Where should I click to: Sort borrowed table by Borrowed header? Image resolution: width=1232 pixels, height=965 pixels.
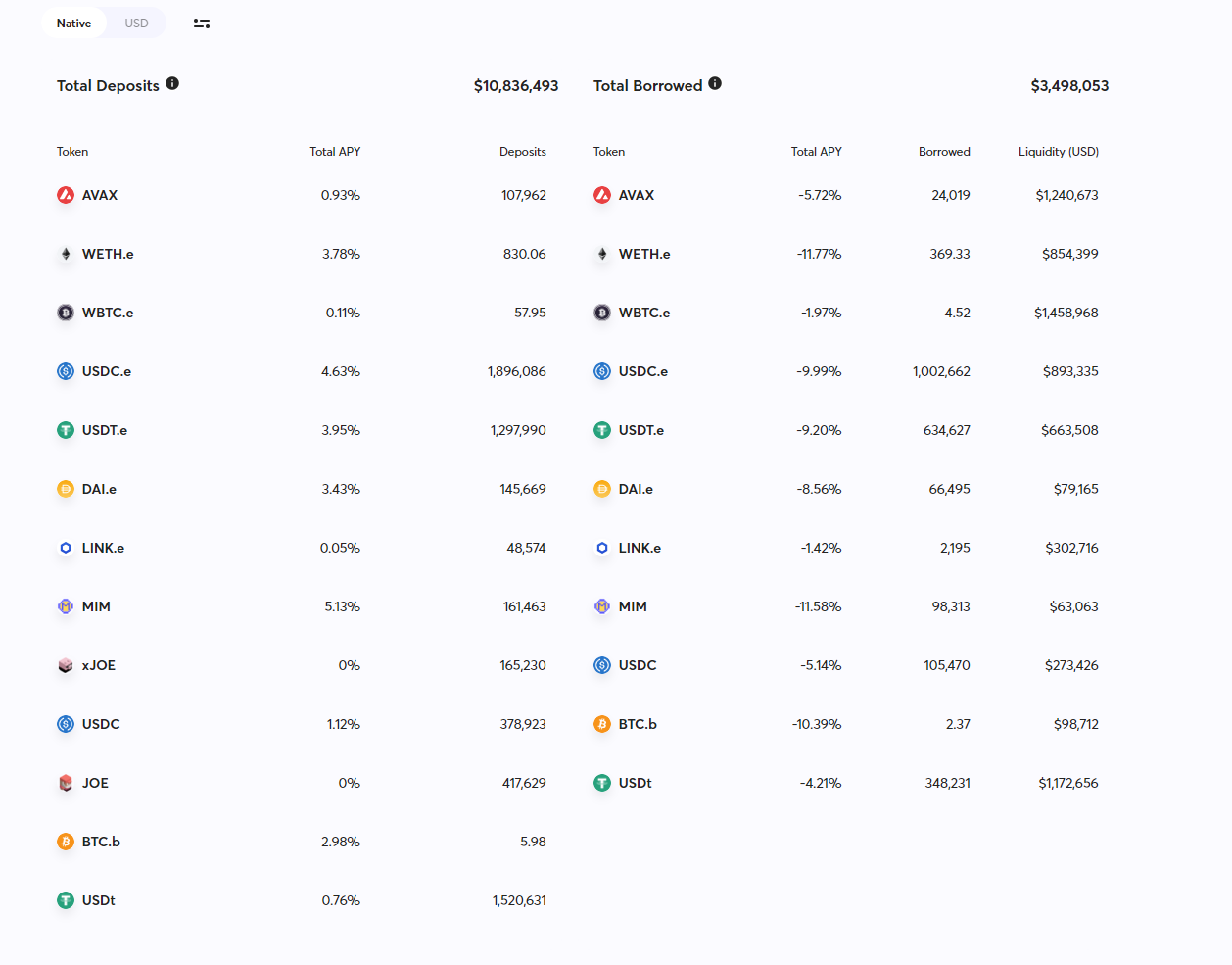(944, 152)
